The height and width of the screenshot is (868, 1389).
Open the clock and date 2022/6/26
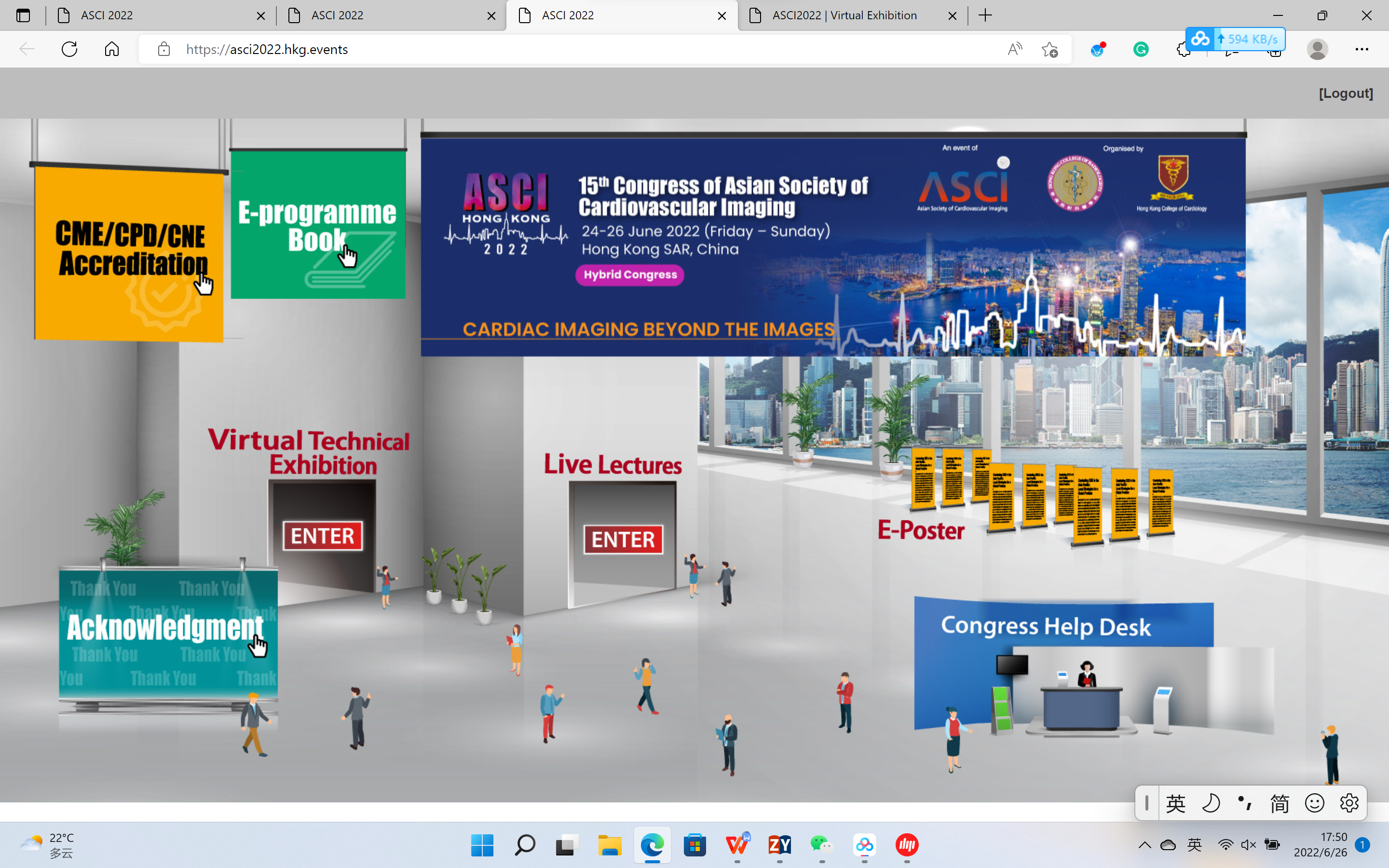click(1320, 845)
